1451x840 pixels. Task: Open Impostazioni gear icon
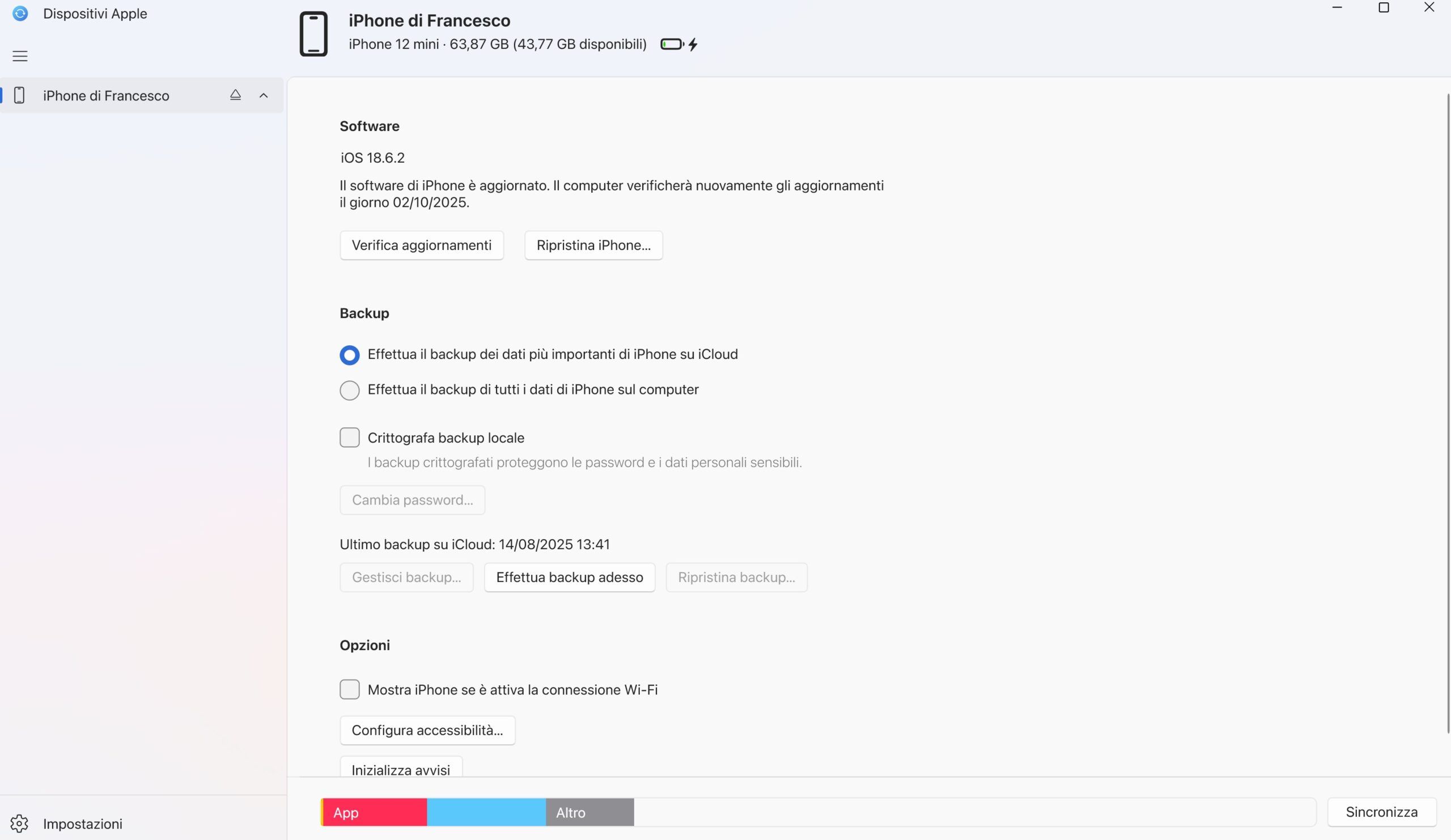coord(20,824)
